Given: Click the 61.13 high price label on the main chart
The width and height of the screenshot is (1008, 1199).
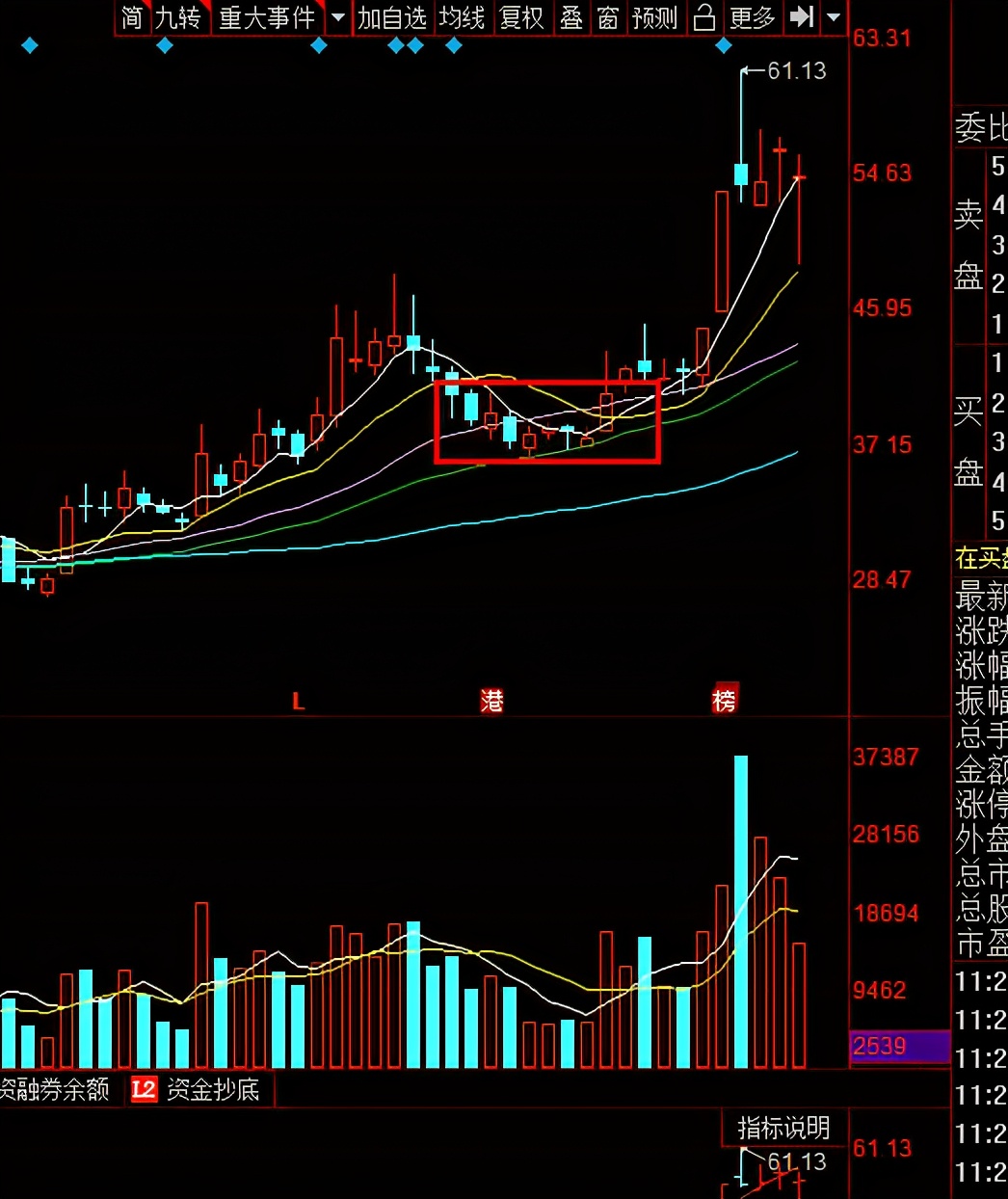Looking at the screenshot, I should pyautogui.click(x=797, y=70).
